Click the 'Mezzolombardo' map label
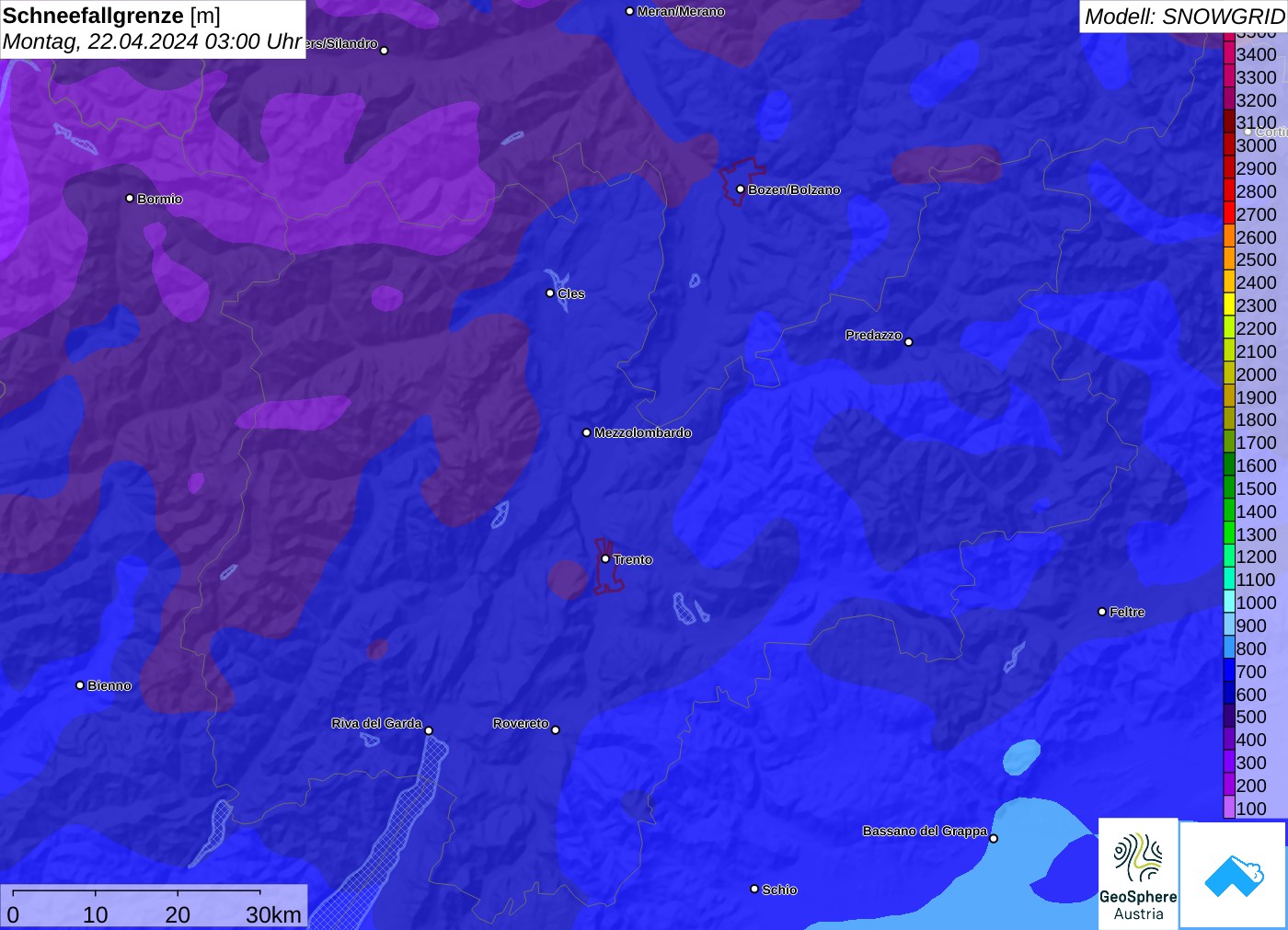The image size is (1288, 930). tap(642, 432)
